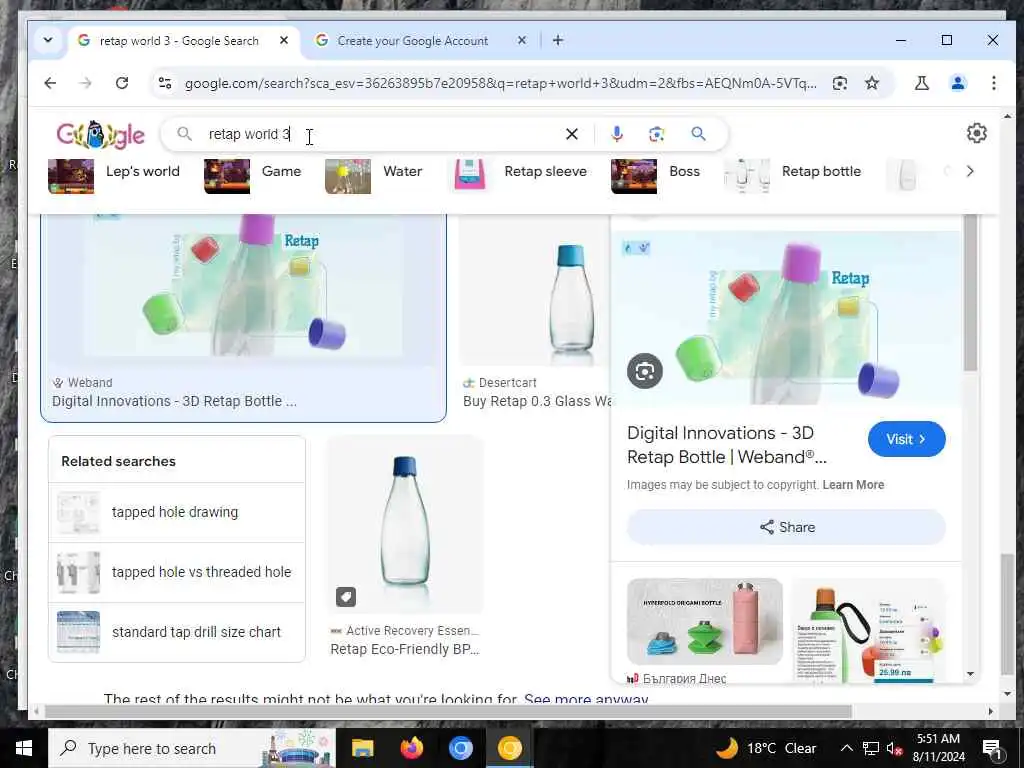Click the browser forward arrow
Image resolution: width=1024 pixels, height=768 pixels.
[x=86, y=83]
